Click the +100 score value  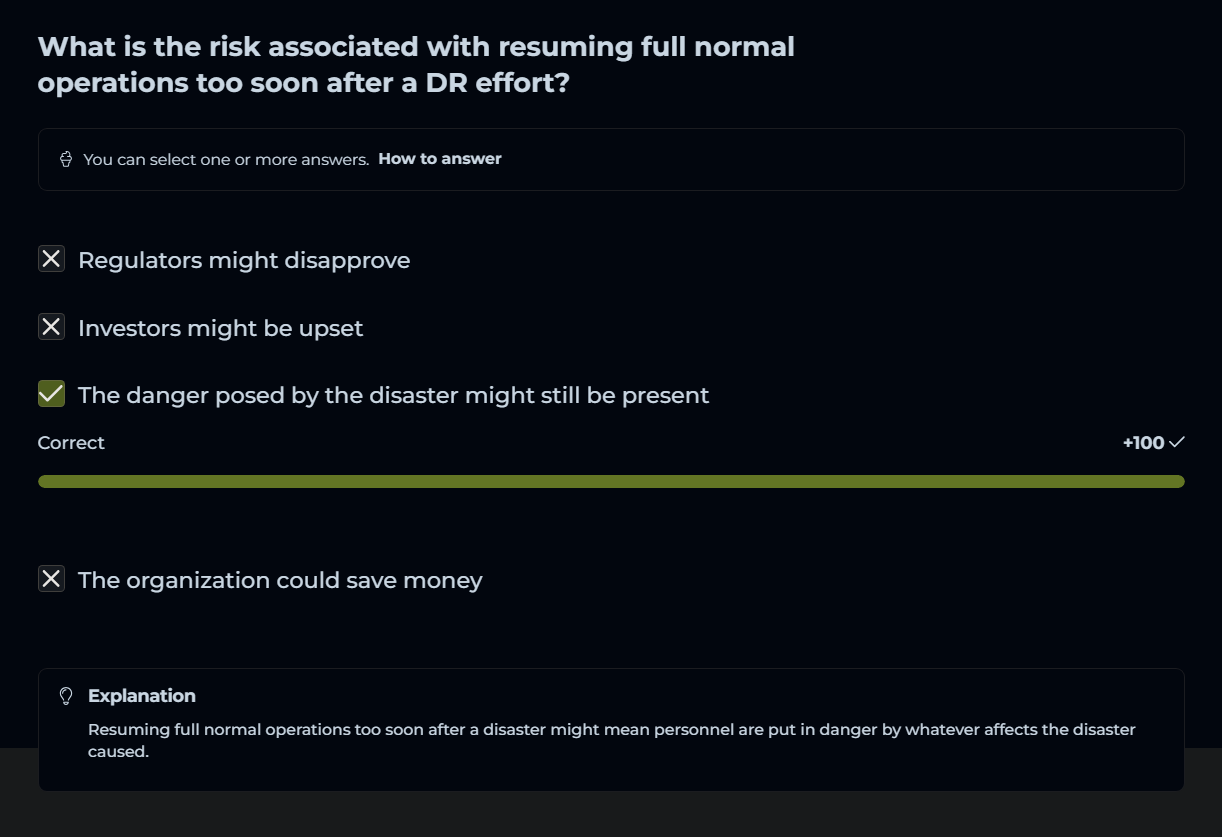[1143, 443]
